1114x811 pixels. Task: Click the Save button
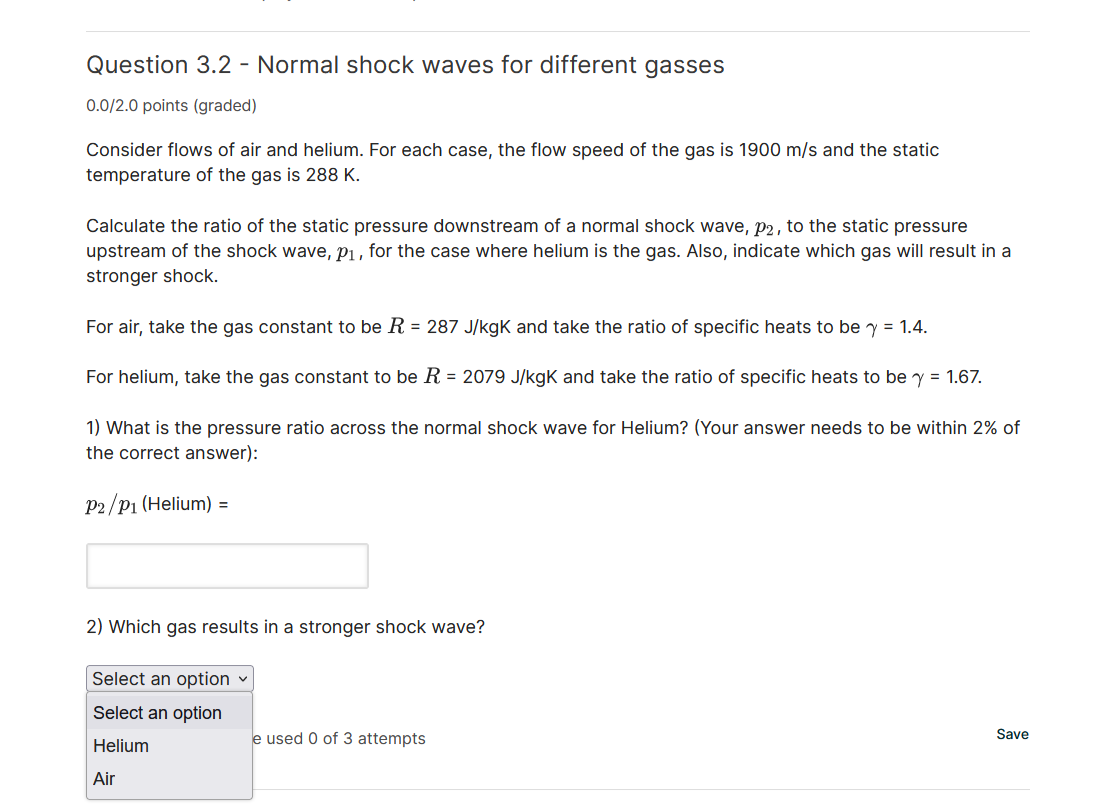1012,734
